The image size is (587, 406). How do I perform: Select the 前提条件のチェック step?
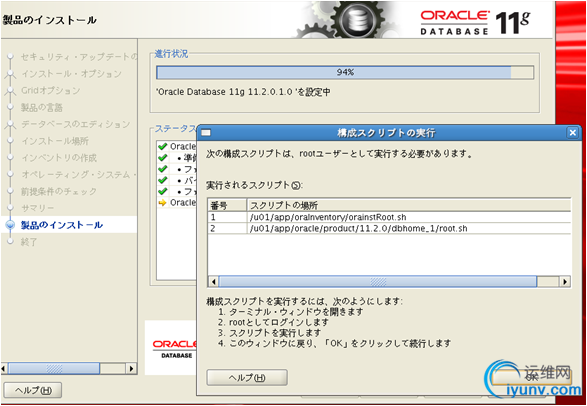click(x=59, y=192)
